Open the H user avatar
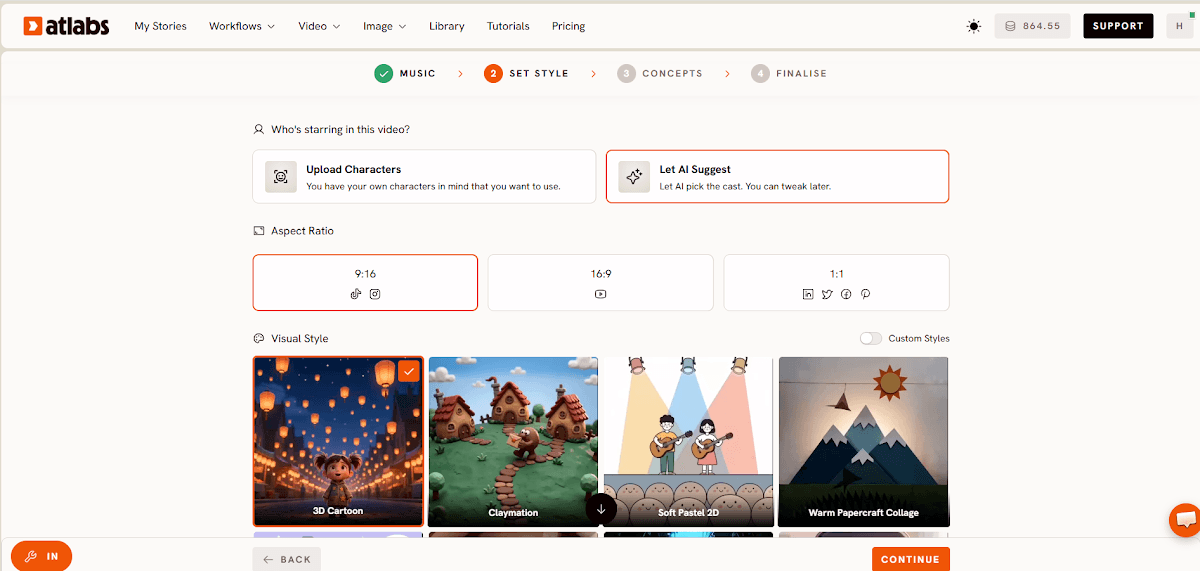This screenshot has width=1200, height=571. pyautogui.click(x=1180, y=26)
